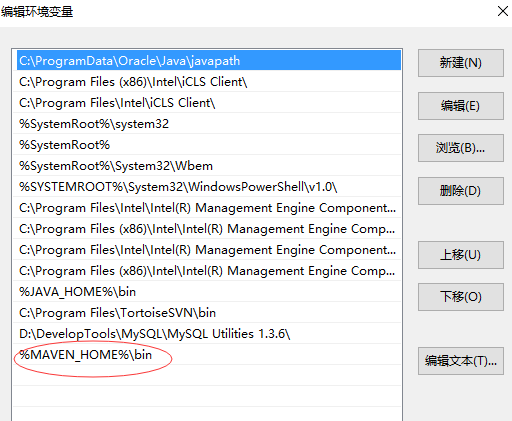Select second Program Files\Intel Management Engine Component row
This screenshot has height=421, width=512.
(207, 250)
